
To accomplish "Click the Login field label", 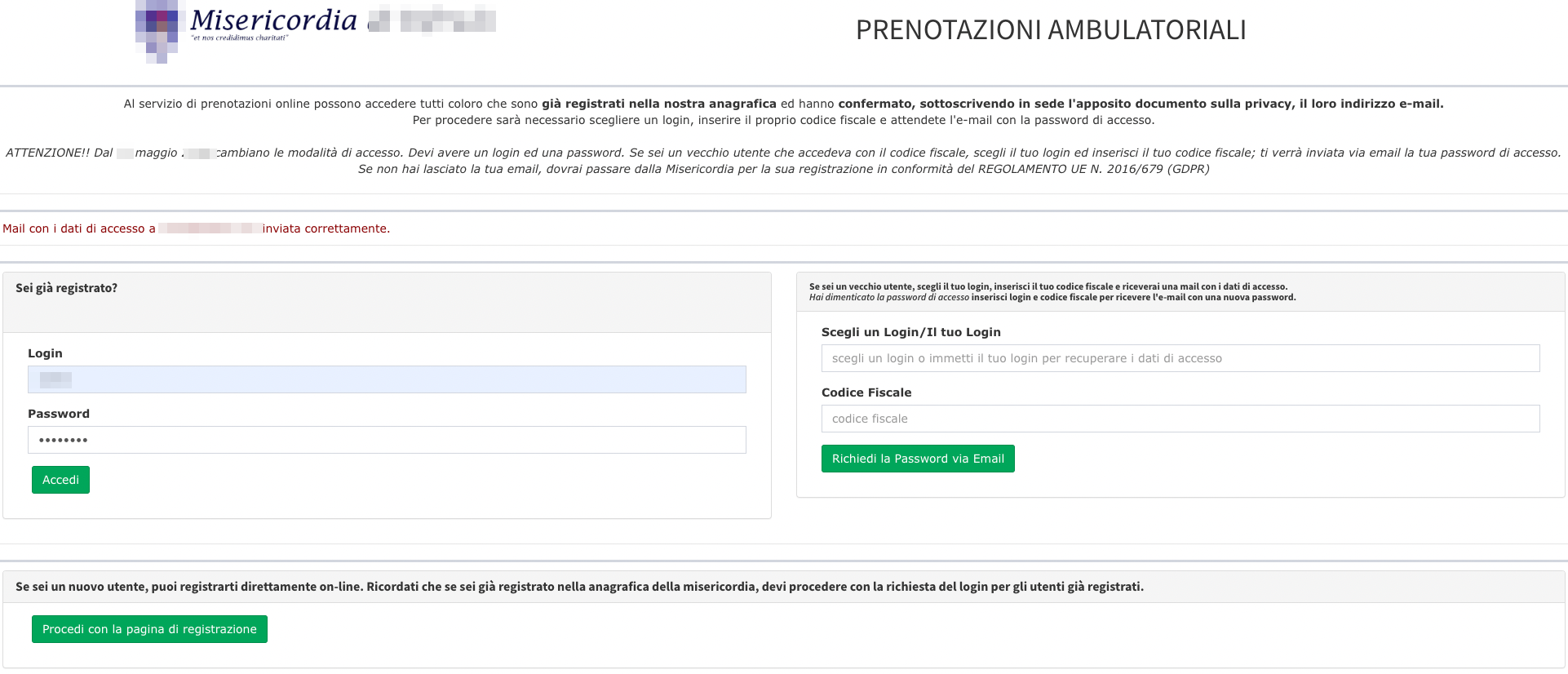I will click(x=45, y=353).
